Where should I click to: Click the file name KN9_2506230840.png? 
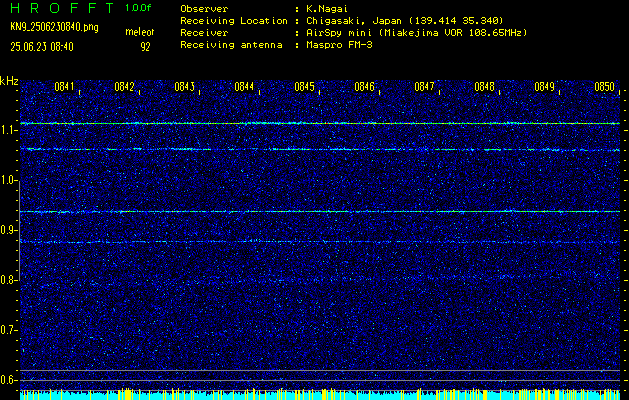(54, 28)
